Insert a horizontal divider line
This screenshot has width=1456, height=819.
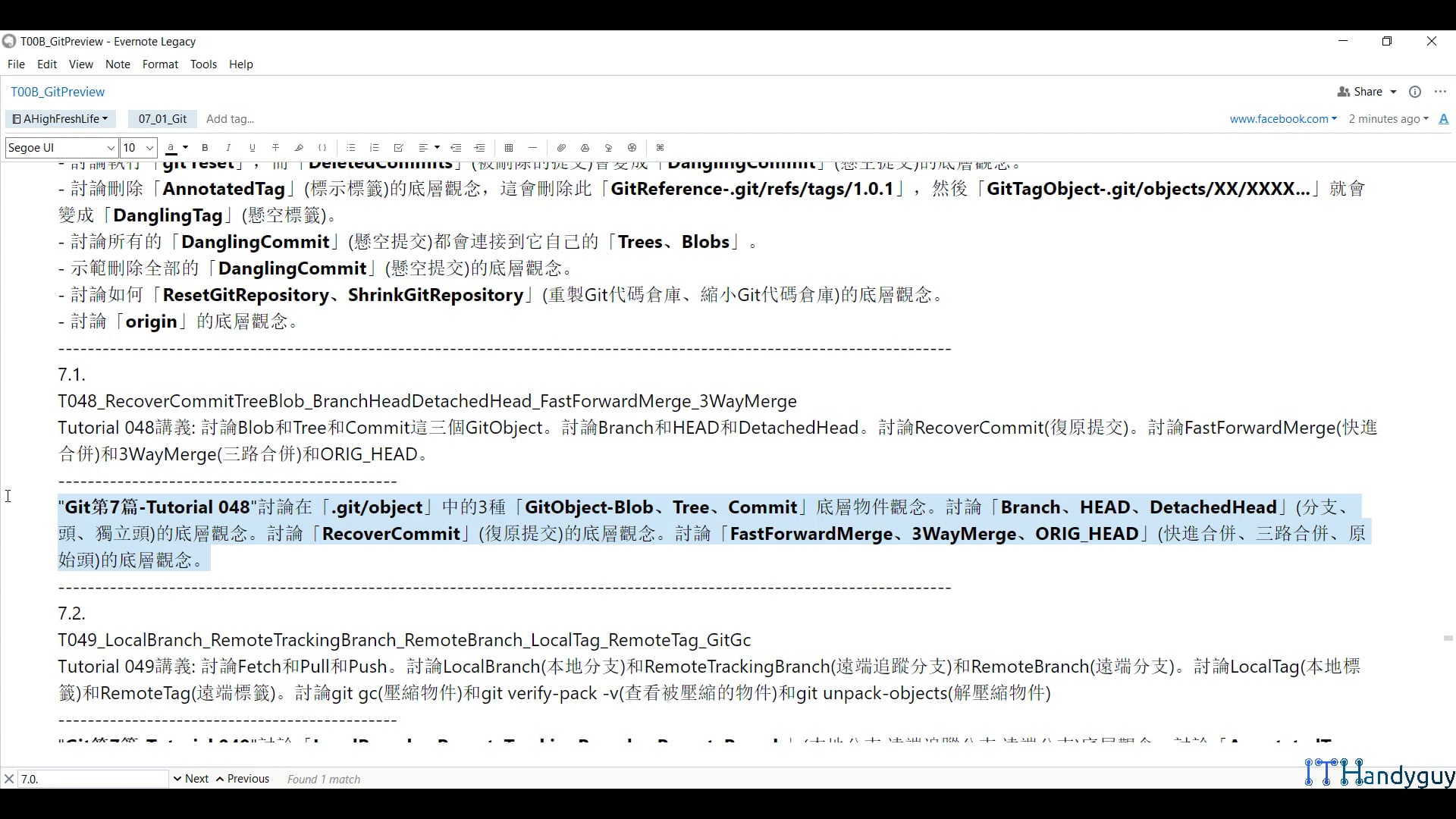coord(532,148)
